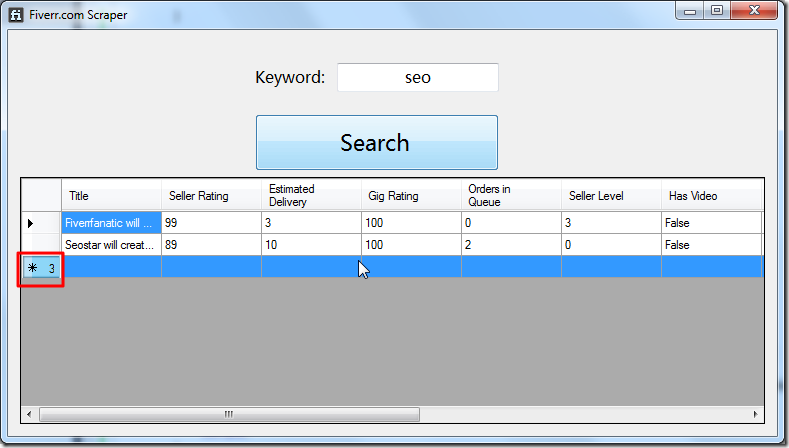789x448 pixels.
Task: Select Seller Rating cell with value 99
Action: click(x=211, y=222)
